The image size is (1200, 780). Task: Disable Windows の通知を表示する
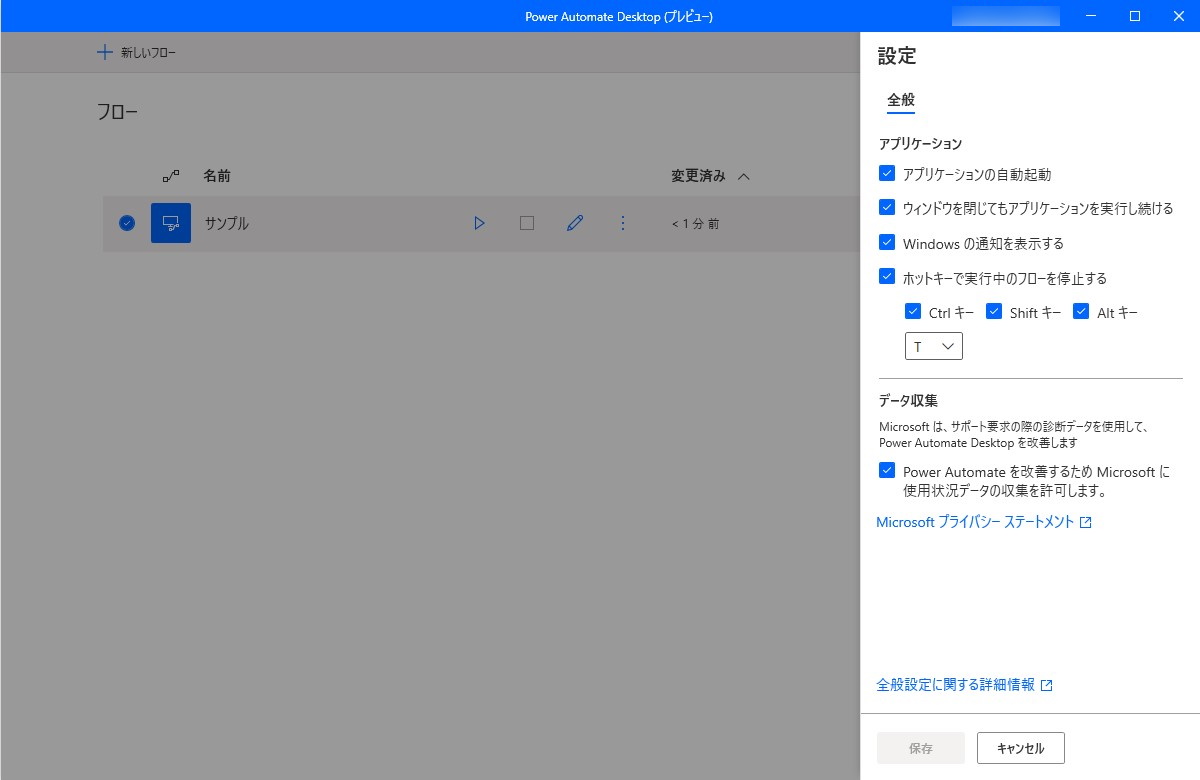pyautogui.click(x=886, y=242)
